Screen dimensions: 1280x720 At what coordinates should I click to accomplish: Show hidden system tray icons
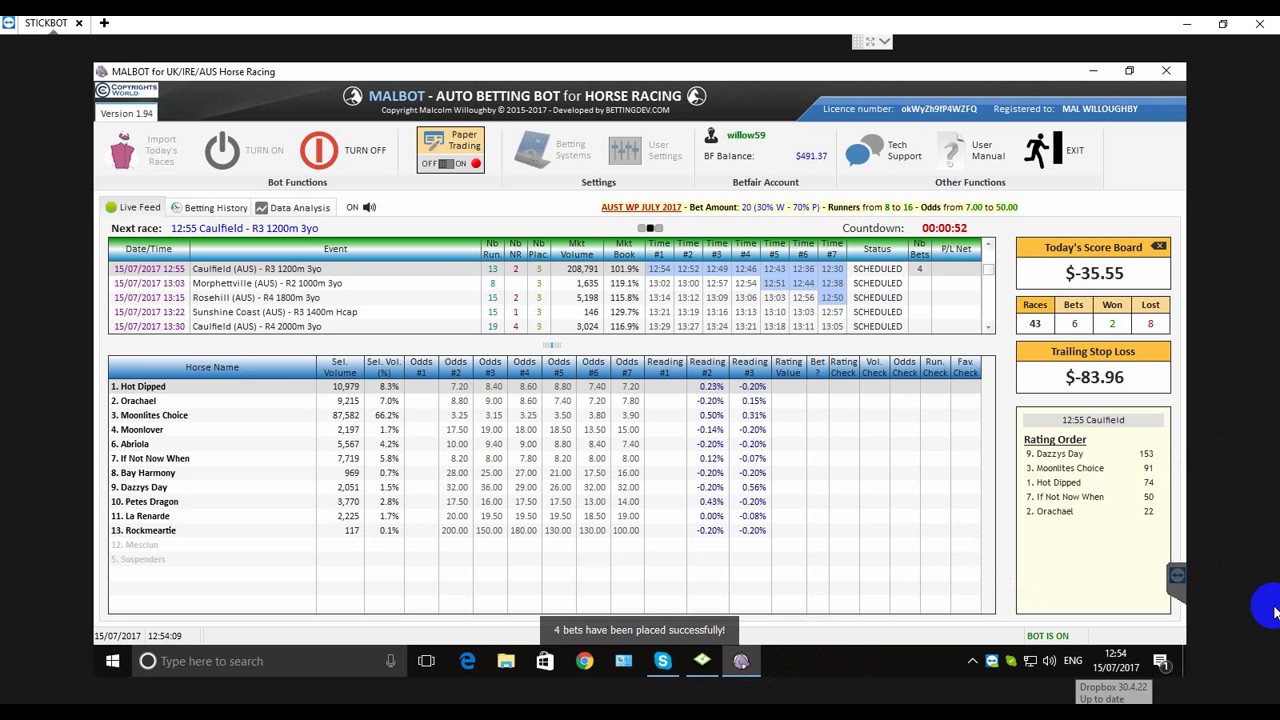[972, 661]
